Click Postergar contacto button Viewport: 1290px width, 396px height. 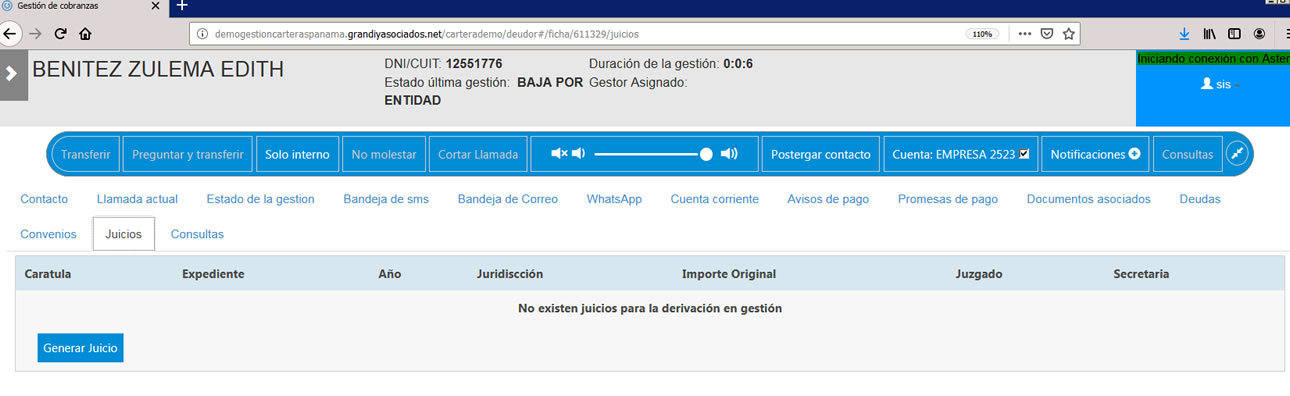point(821,155)
